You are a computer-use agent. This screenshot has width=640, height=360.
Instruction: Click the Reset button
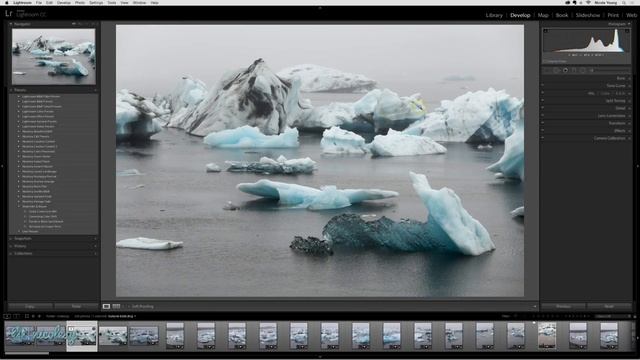click(609, 306)
